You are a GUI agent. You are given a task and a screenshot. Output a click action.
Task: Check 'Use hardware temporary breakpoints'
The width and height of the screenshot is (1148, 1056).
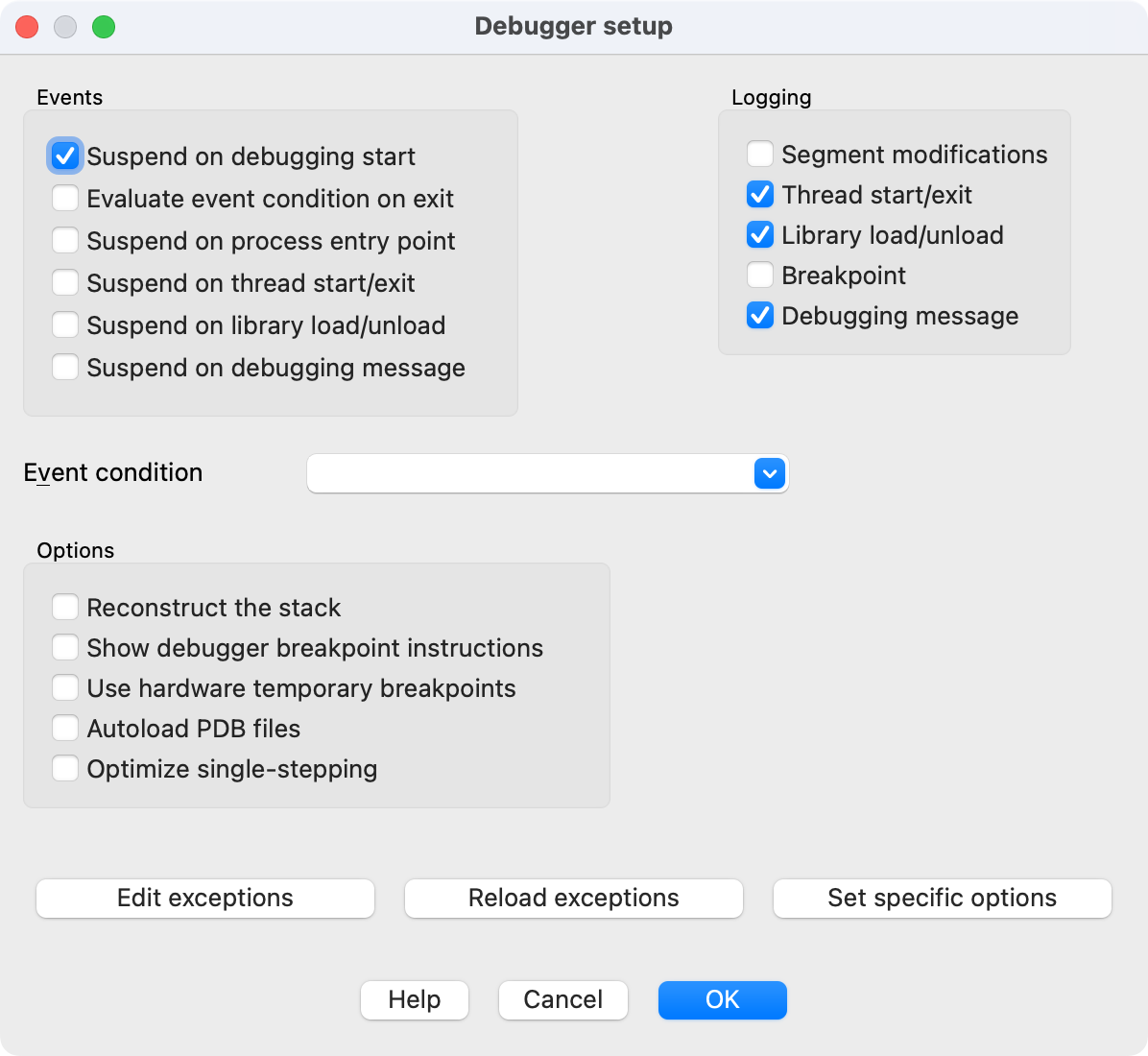click(65, 687)
